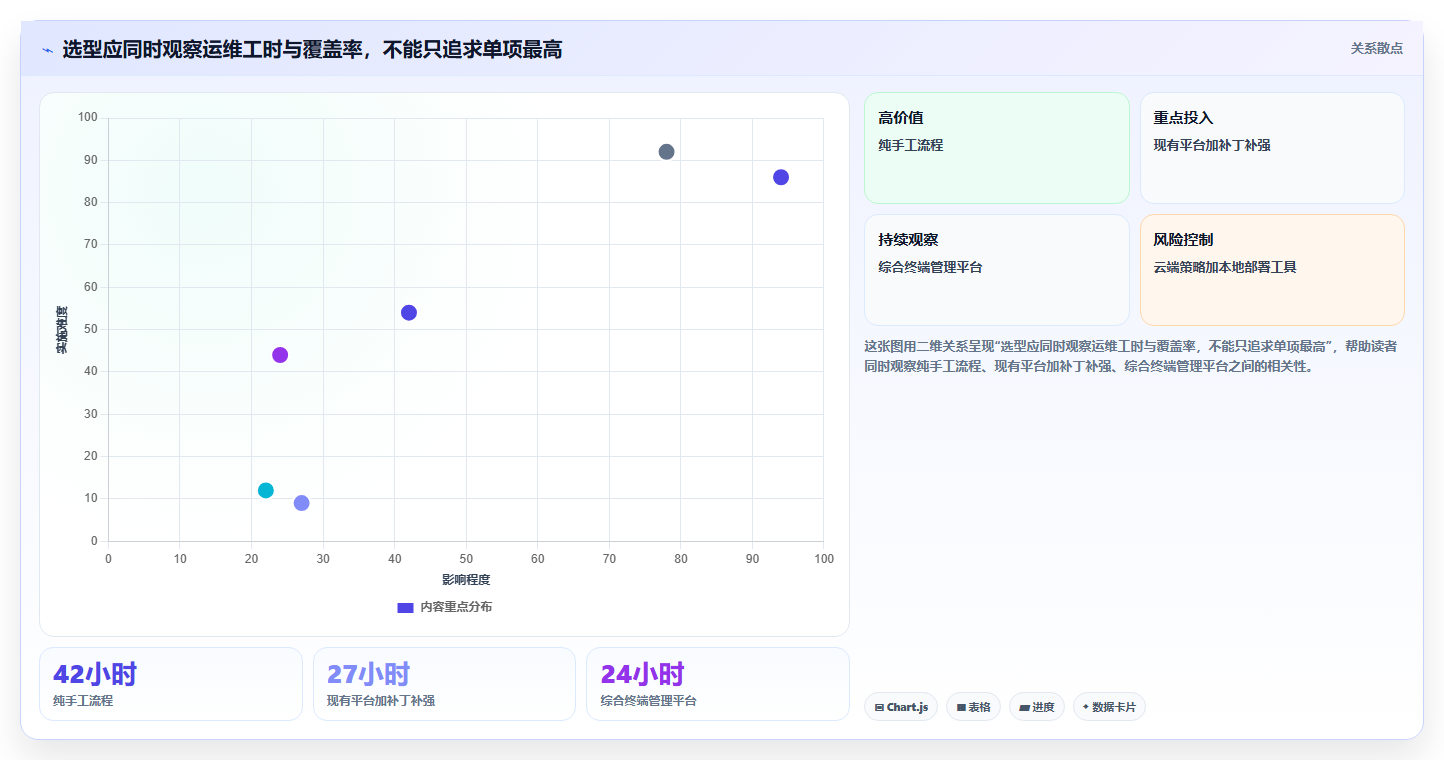Screen dimensions: 1444x760
Task: Click the 数据卡片 tag chip
Action: 1109,707
